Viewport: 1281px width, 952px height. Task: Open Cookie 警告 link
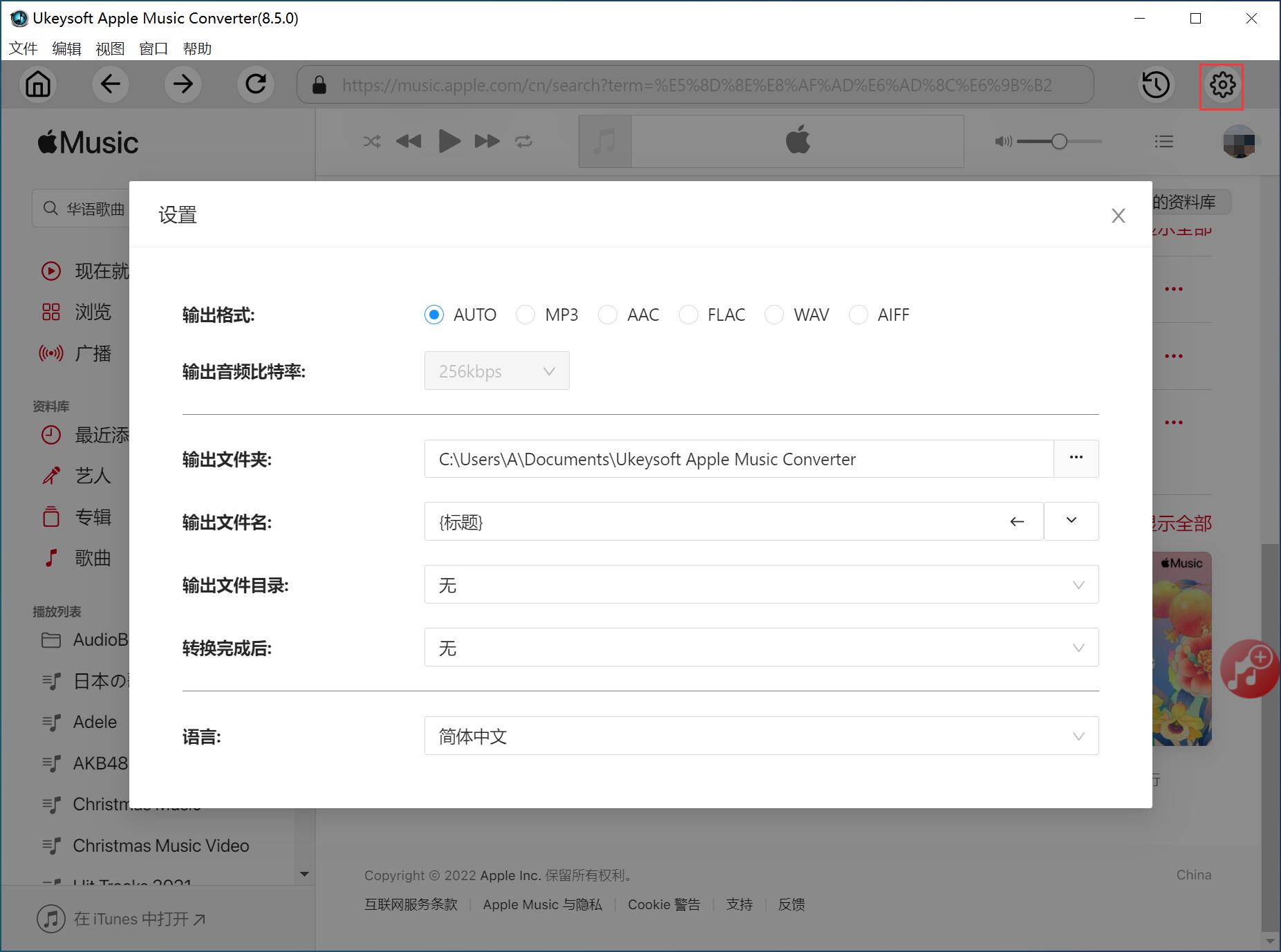tap(664, 904)
